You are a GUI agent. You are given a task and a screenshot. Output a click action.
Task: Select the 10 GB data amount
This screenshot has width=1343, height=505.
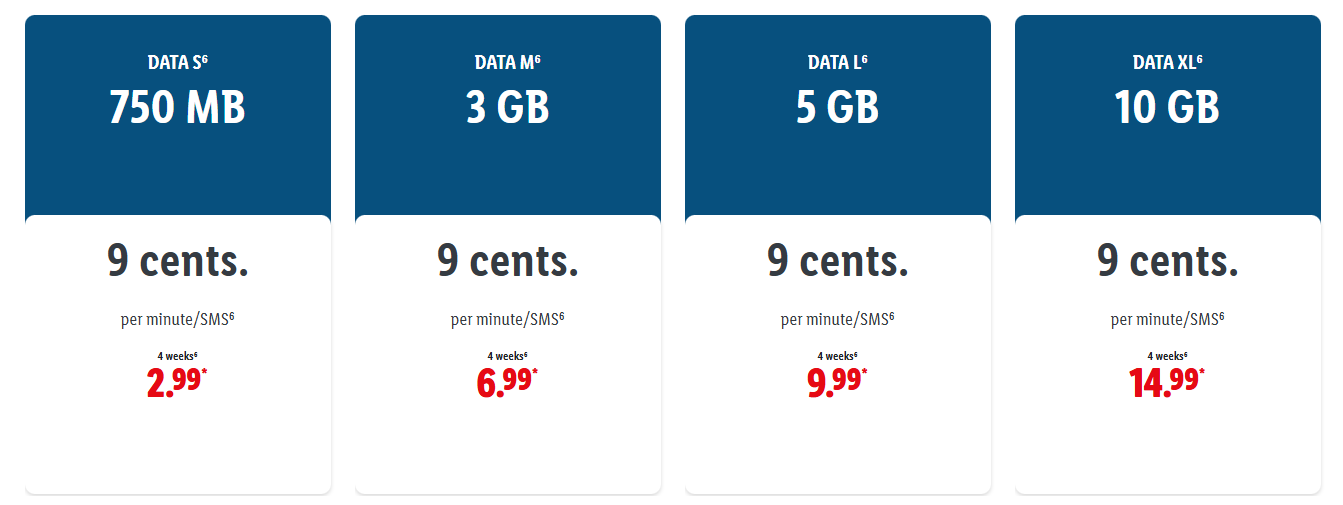click(1167, 107)
